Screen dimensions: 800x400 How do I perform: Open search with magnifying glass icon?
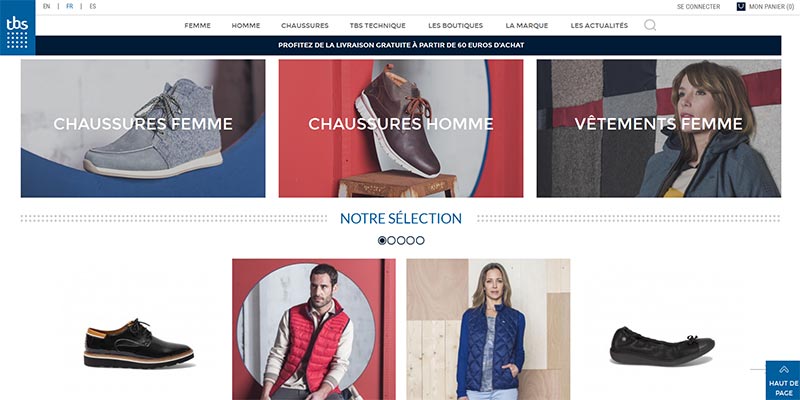[649, 25]
